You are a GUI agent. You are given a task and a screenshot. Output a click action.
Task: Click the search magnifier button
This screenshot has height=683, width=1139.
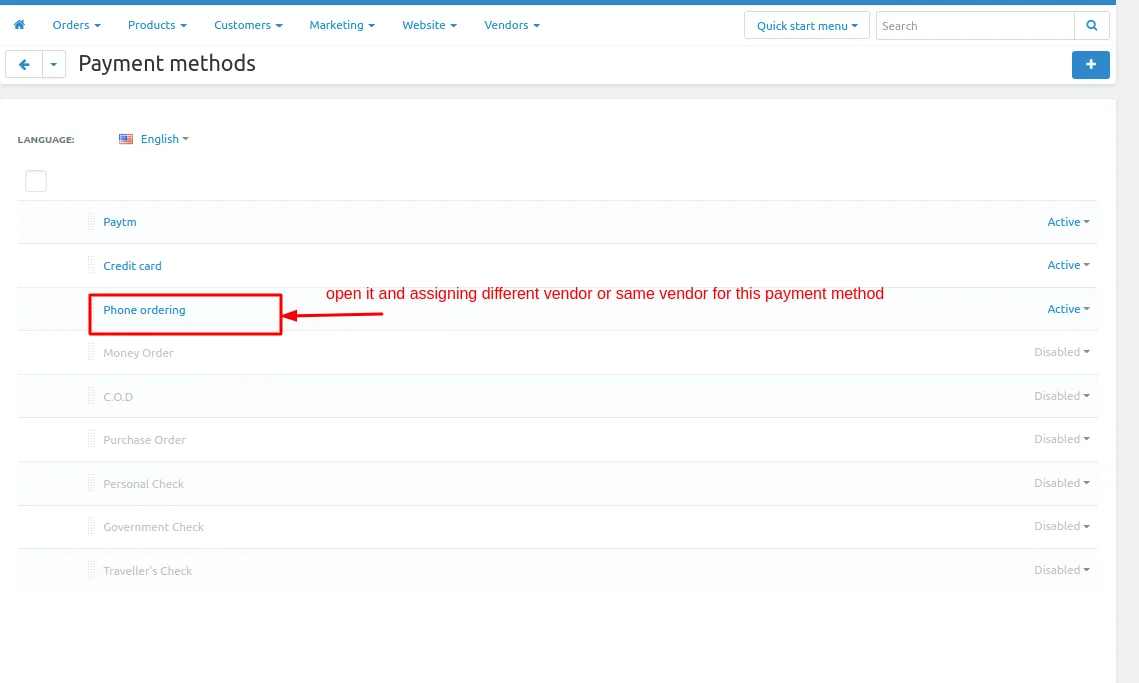point(1091,25)
